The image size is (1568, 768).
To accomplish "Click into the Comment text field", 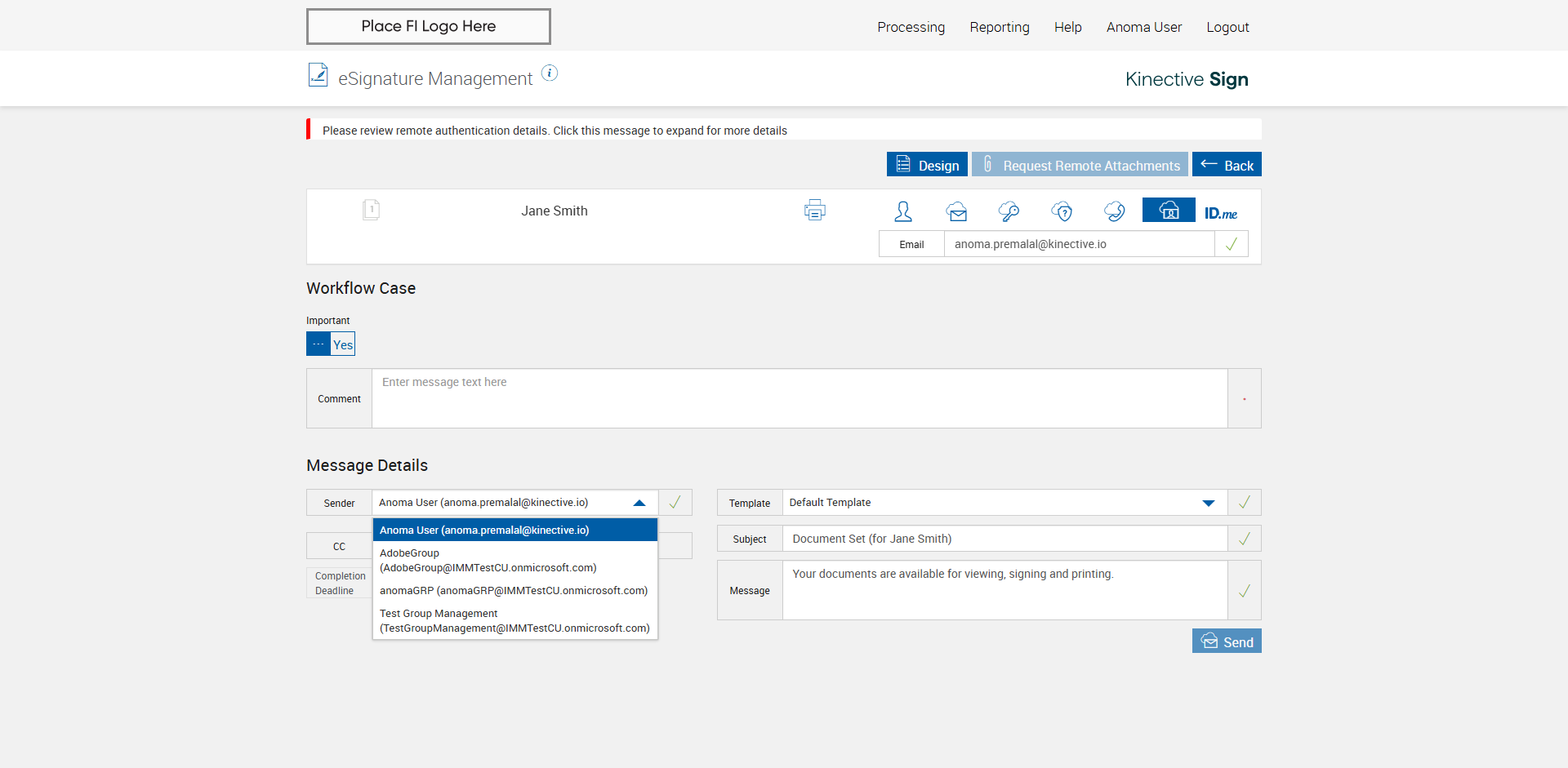I will (799, 398).
